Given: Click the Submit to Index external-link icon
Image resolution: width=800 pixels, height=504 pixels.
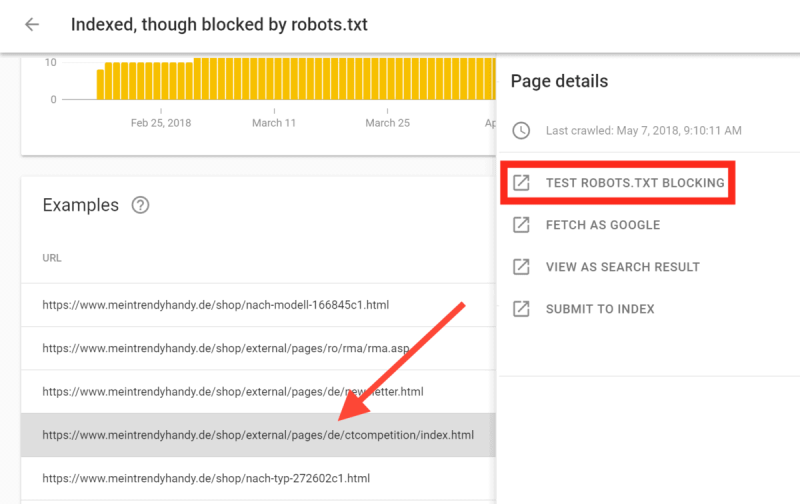Looking at the screenshot, I should (521, 309).
